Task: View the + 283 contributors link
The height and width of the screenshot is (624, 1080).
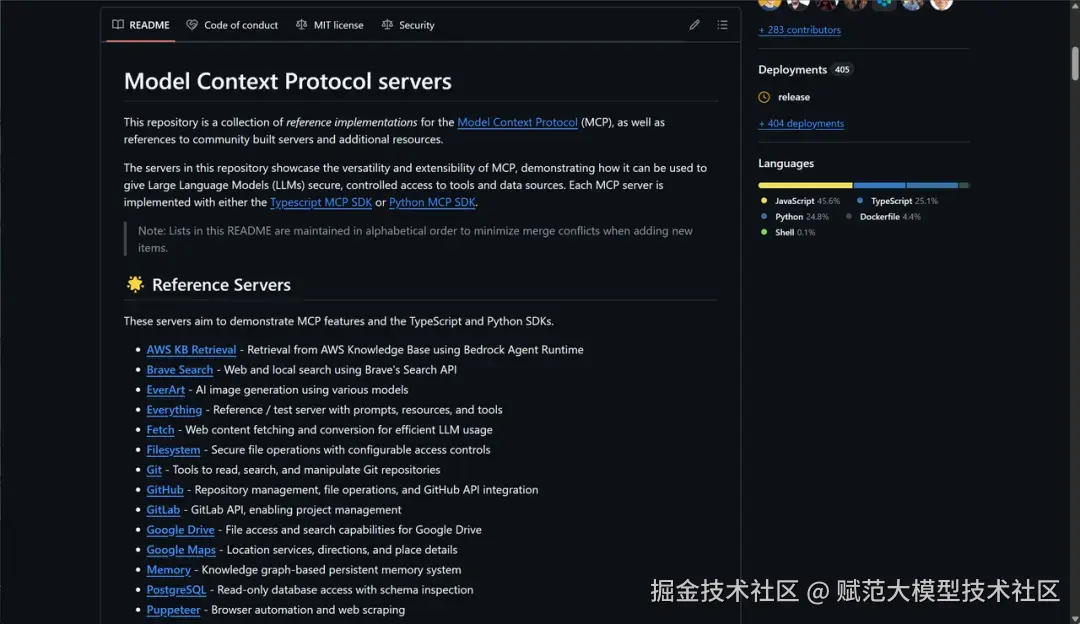Action: click(x=799, y=30)
